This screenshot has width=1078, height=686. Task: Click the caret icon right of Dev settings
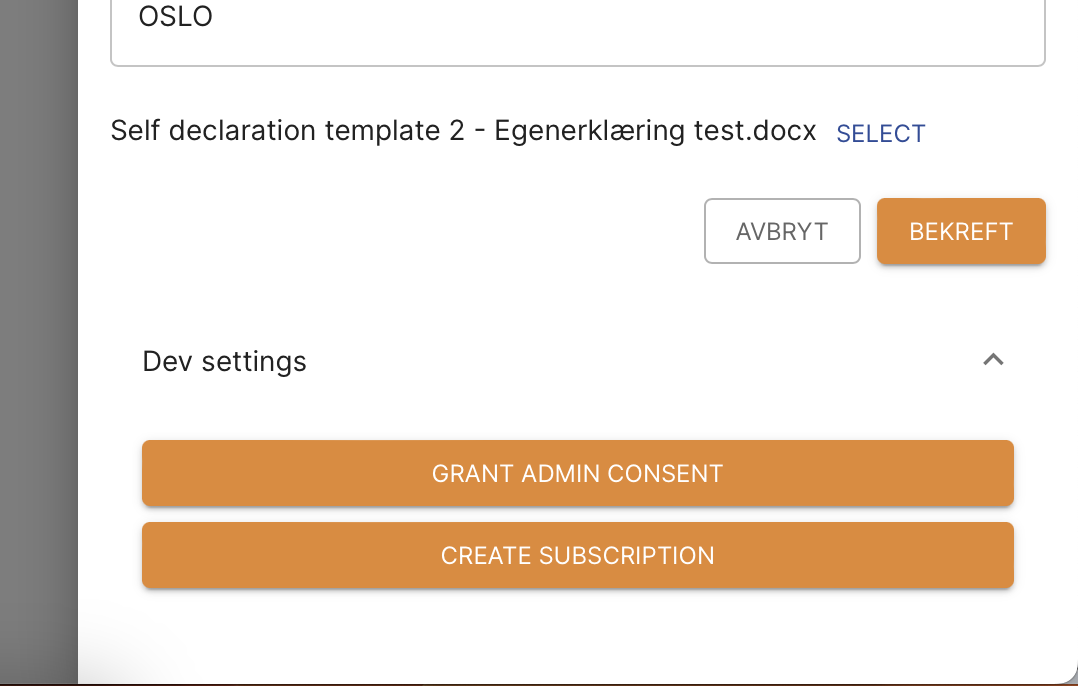pos(993,360)
